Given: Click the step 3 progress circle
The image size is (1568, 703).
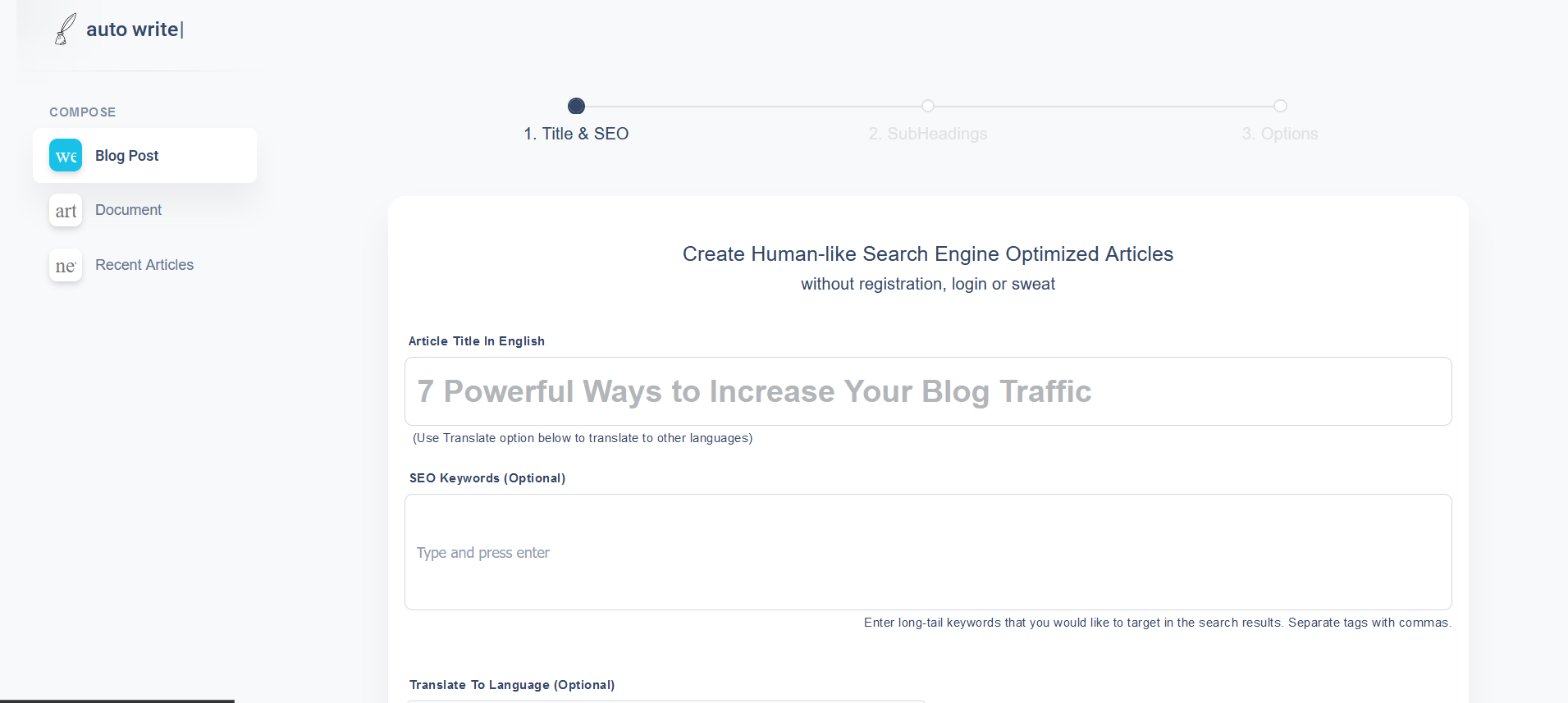Looking at the screenshot, I should pyautogui.click(x=1280, y=106).
